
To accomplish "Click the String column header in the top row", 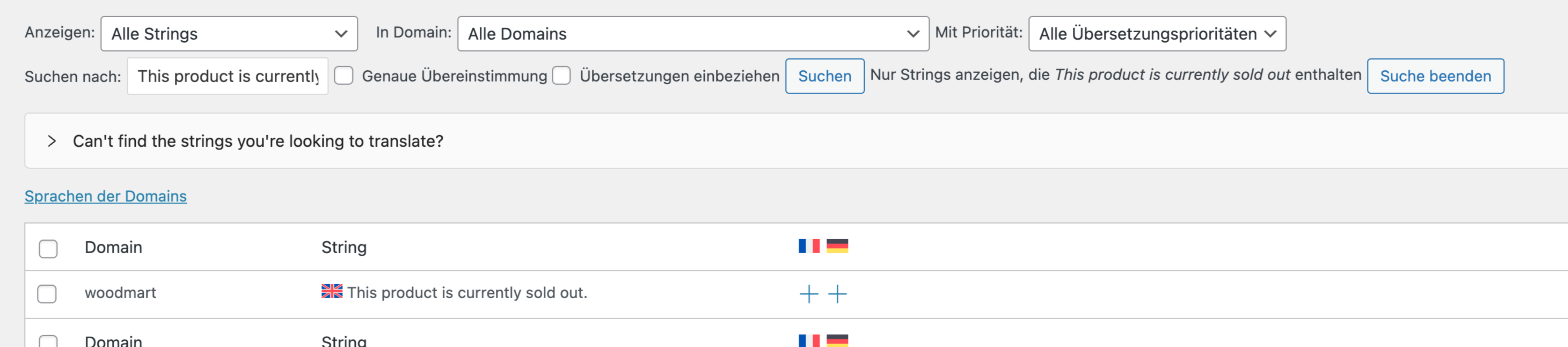I will click(x=344, y=247).
